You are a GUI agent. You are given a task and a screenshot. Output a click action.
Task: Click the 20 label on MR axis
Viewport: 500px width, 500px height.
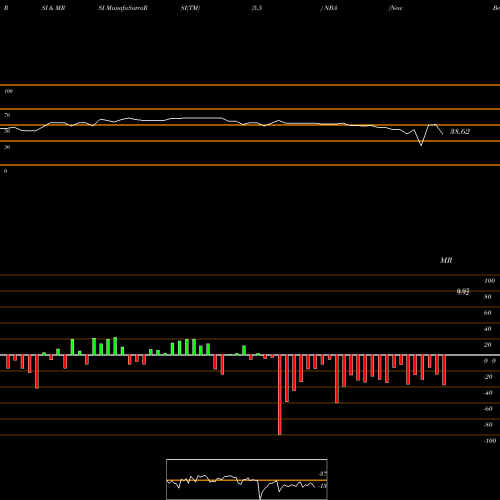tap(488, 345)
